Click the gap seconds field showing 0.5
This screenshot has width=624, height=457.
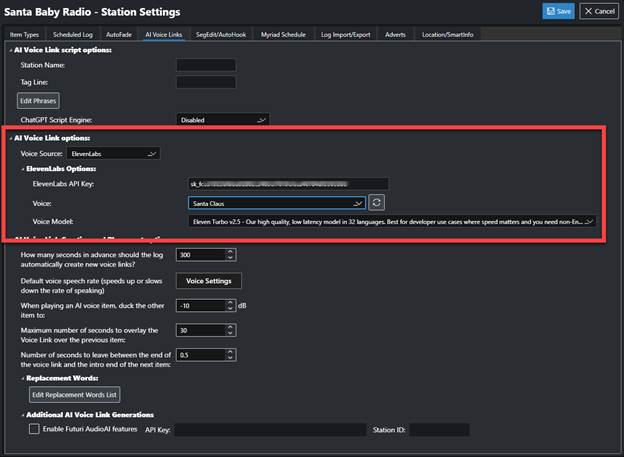201,355
